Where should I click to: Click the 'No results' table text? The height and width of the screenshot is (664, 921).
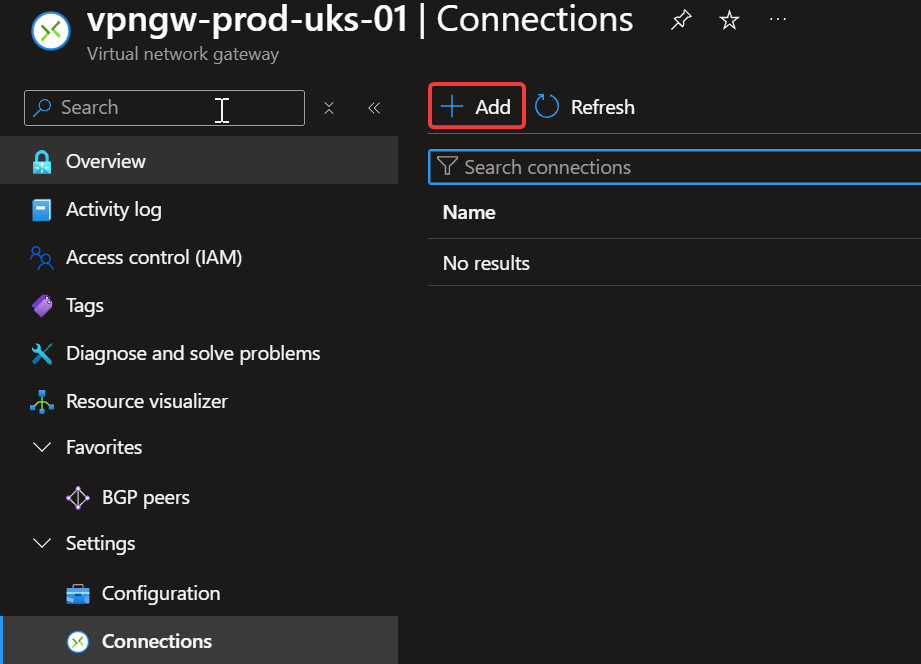coord(486,263)
